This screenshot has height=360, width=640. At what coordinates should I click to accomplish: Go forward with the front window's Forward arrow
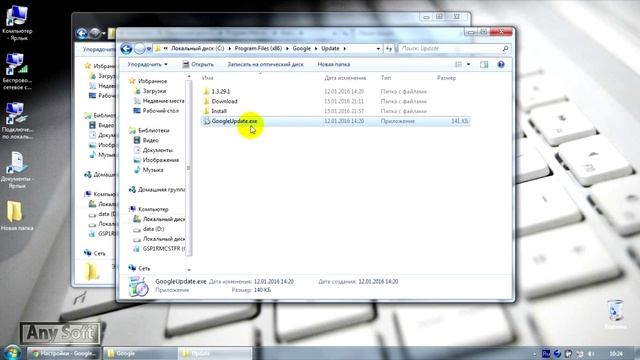[x=140, y=49]
